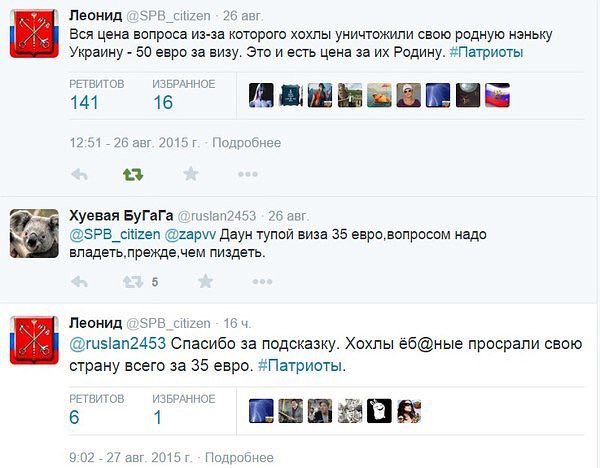This screenshot has width=600, height=468.
Task: View the 141 retweets list
Action: (x=85, y=102)
